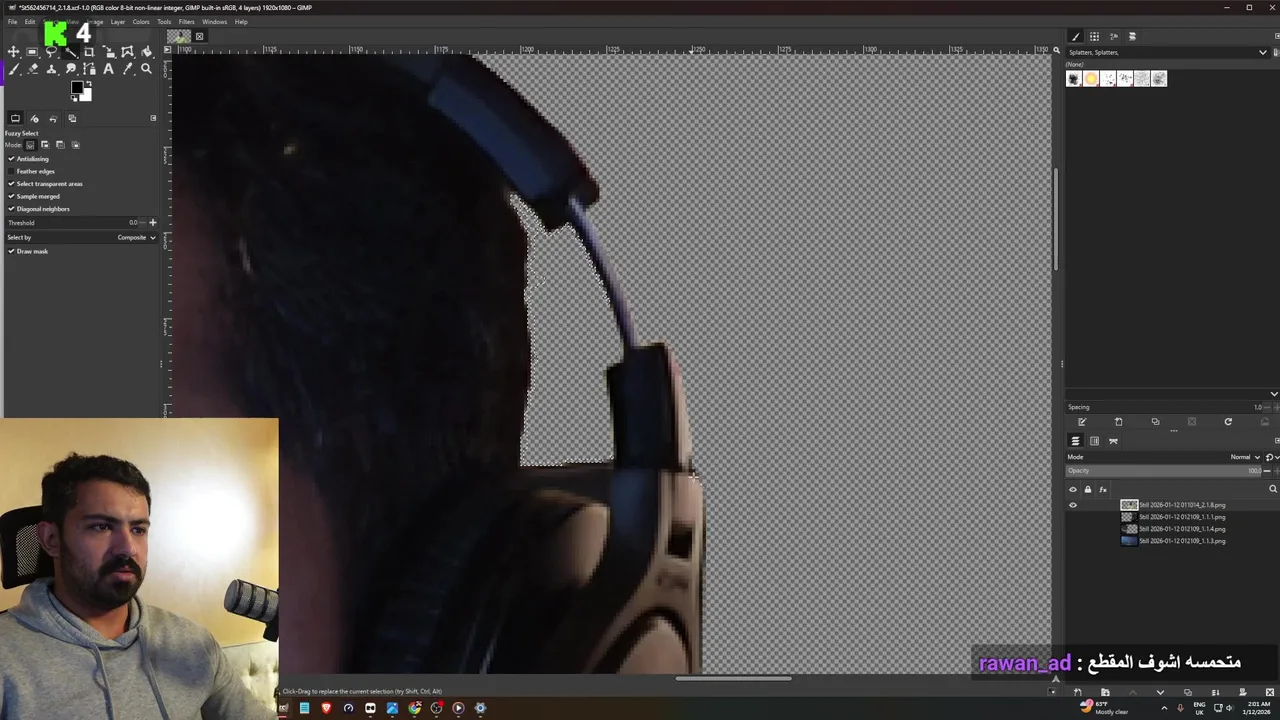Click the layers header visibility eye icon

[x=1073, y=489]
